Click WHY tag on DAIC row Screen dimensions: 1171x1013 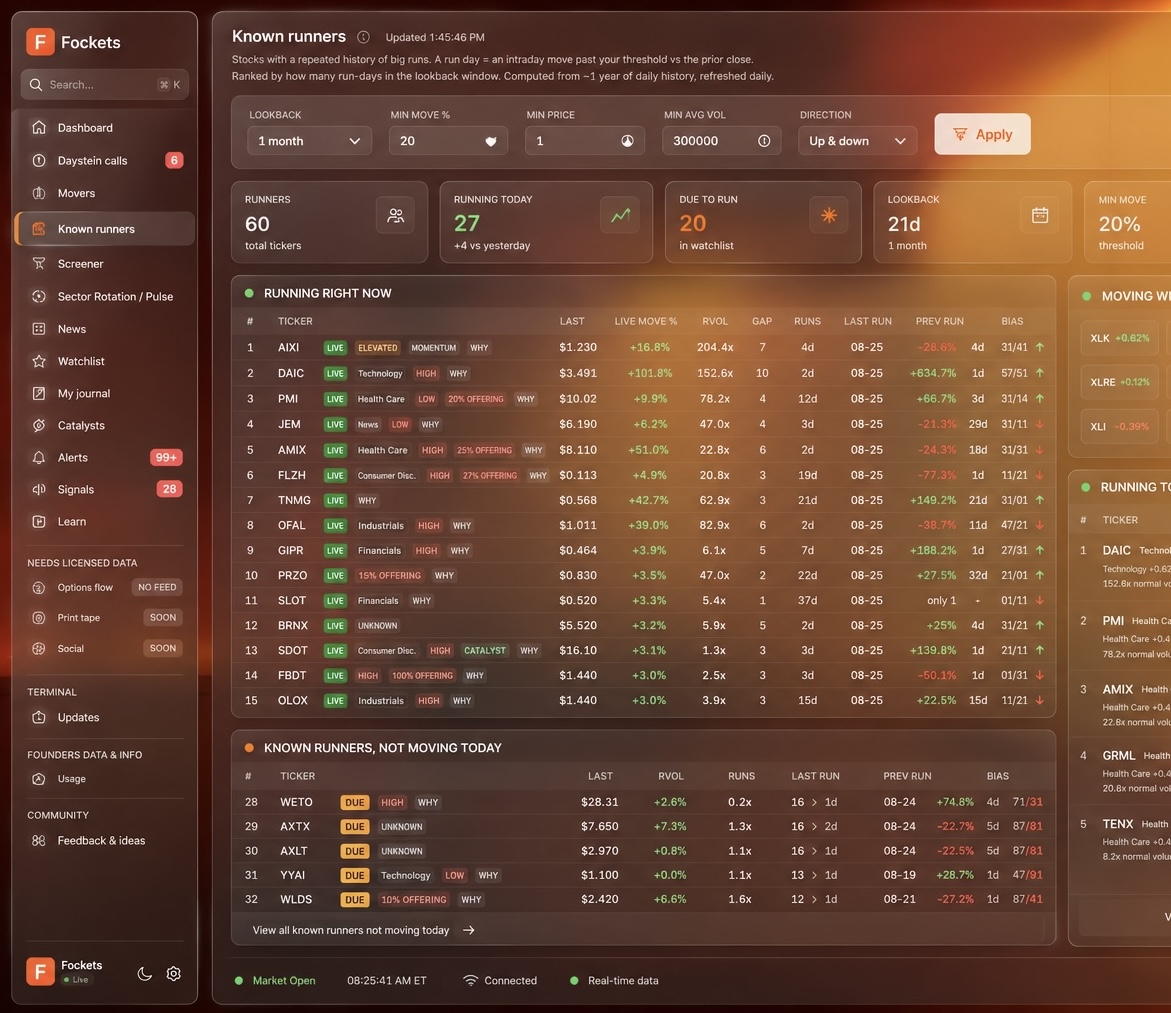click(x=458, y=374)
